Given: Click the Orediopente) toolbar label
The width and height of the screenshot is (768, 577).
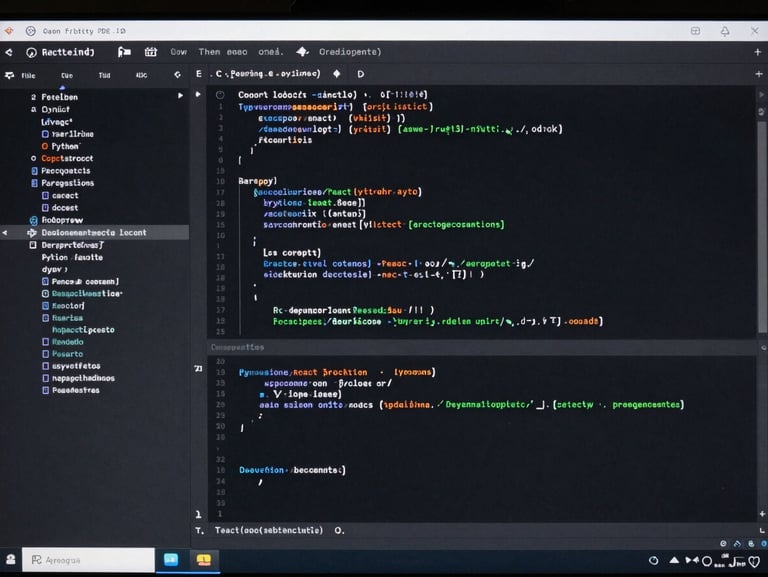Looking at the screenshot, I should pyautogui.click(x=350, y=52).
